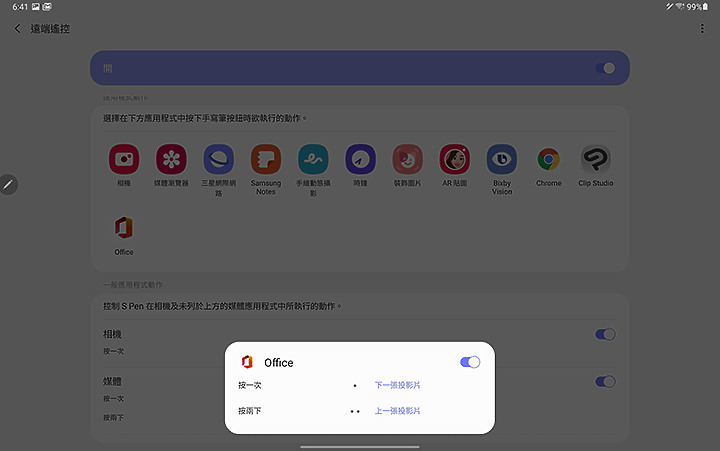
Task: Select the Office app icon in grid
Action: coord(124,228)
